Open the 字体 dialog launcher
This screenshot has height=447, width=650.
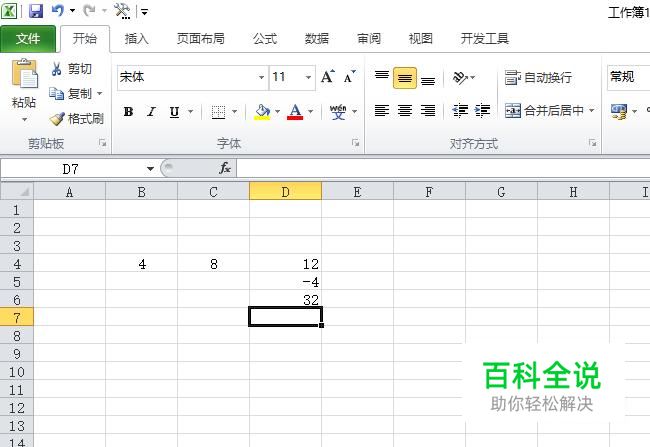pos(355,143)
